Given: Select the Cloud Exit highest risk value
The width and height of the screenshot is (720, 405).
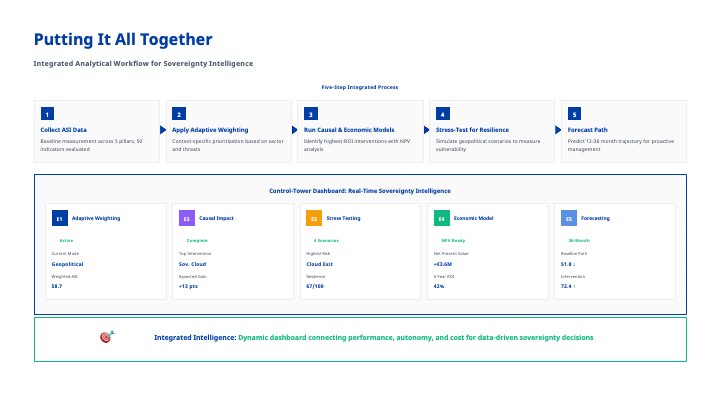Looking at the screenshot, I should click(320, 264).
